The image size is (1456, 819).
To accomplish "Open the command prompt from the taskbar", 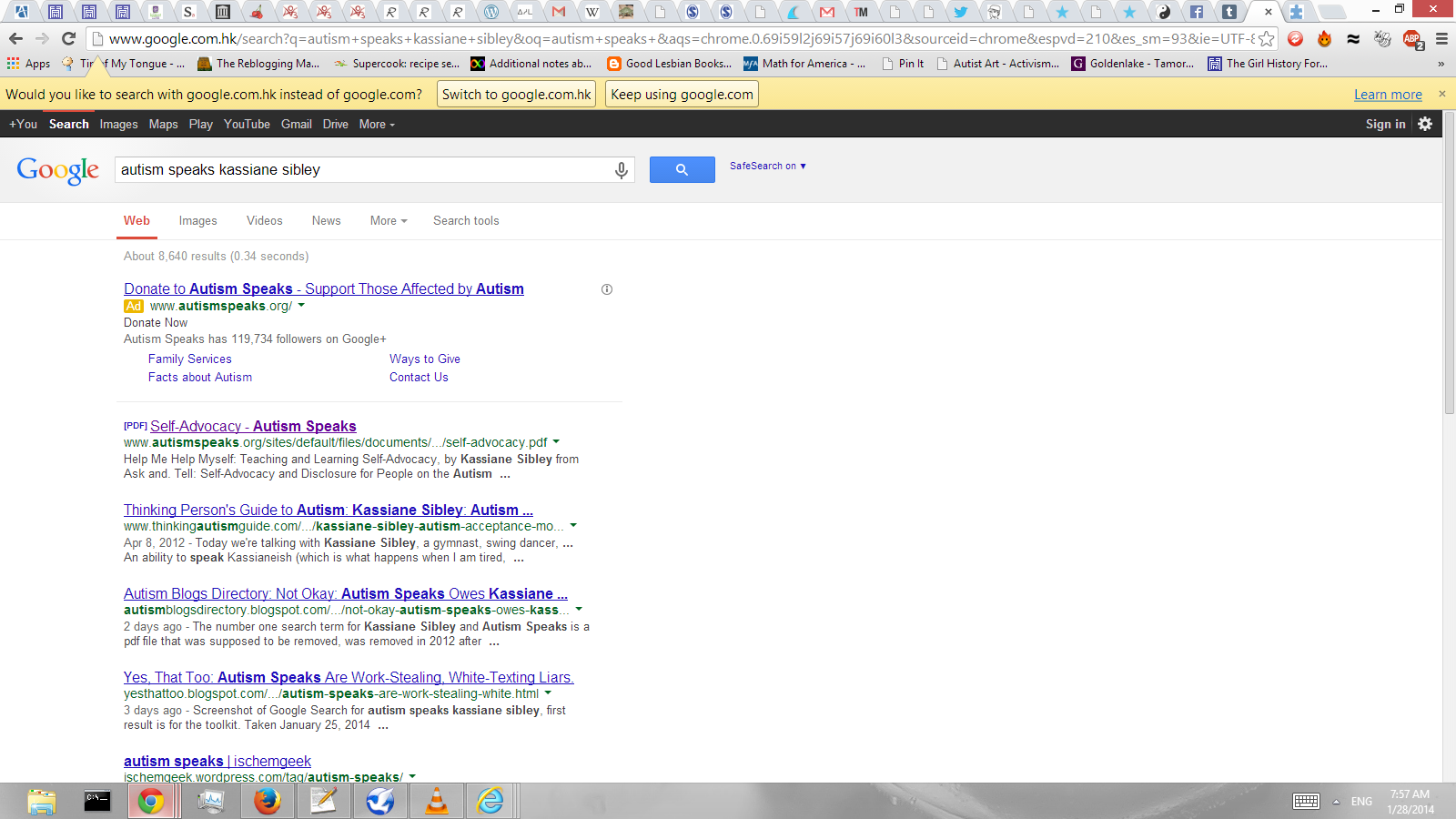I will pos(97,801).
